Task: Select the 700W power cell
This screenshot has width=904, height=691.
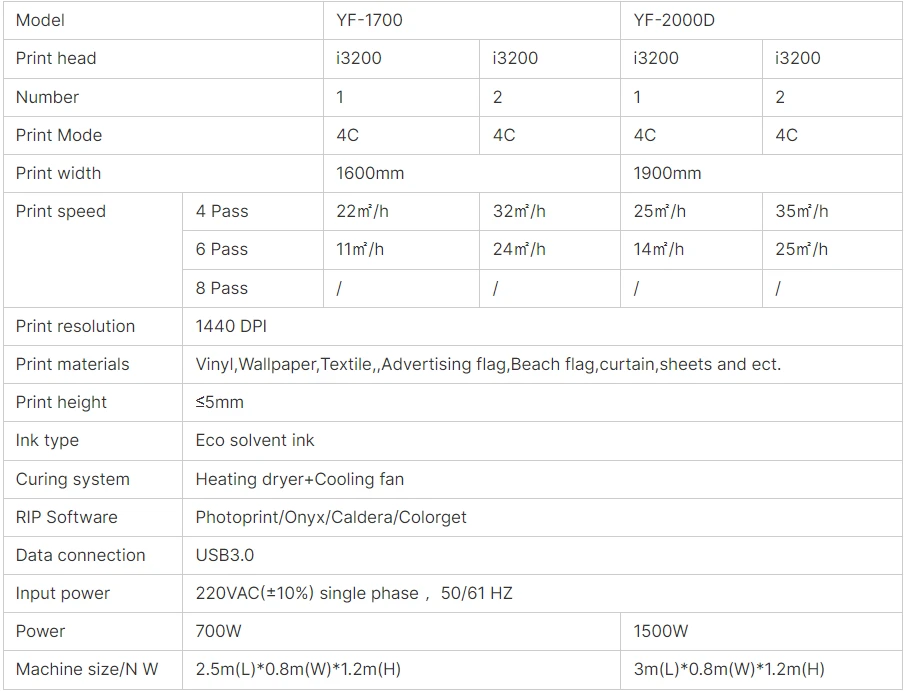Action: click(401, 631)
